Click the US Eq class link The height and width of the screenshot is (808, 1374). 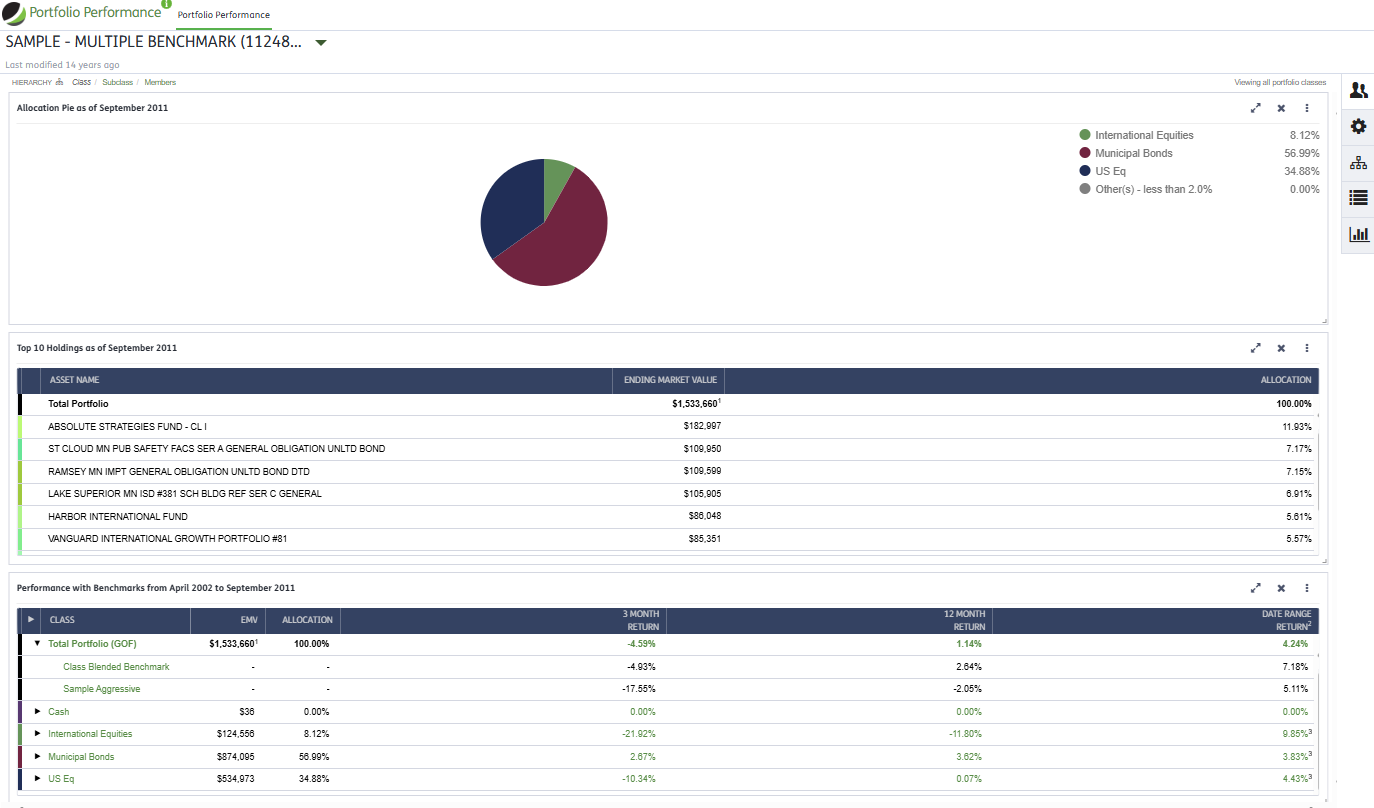61,779
